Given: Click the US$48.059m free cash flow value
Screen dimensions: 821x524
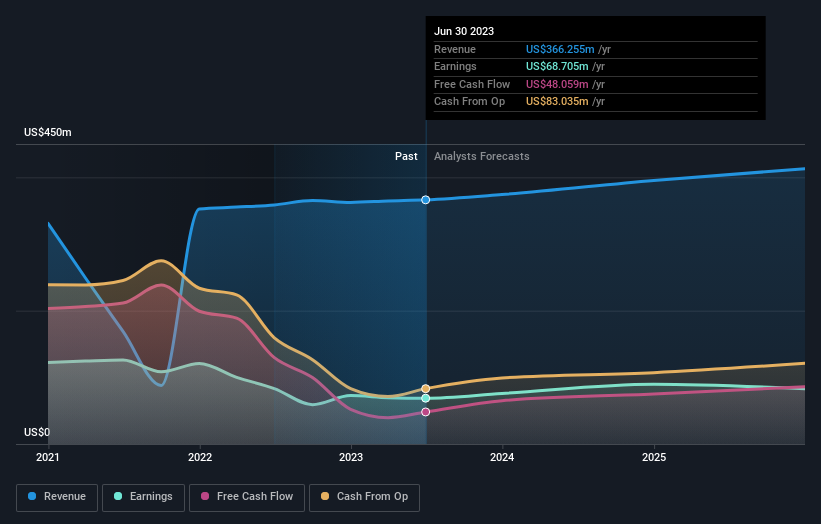Looking at the screenshot, I should pos(557,84).
